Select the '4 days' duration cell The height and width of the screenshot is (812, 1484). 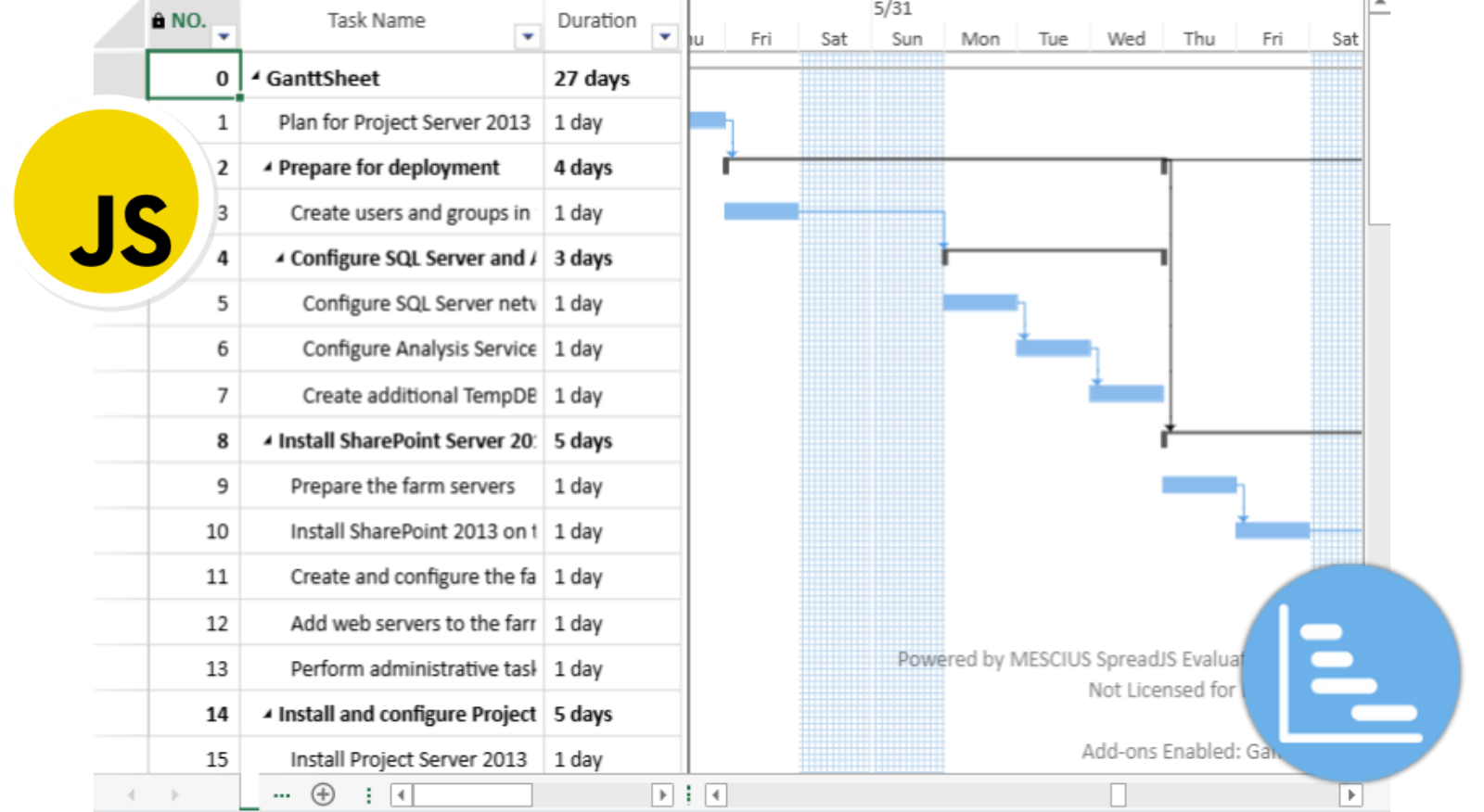pos(612,168)
